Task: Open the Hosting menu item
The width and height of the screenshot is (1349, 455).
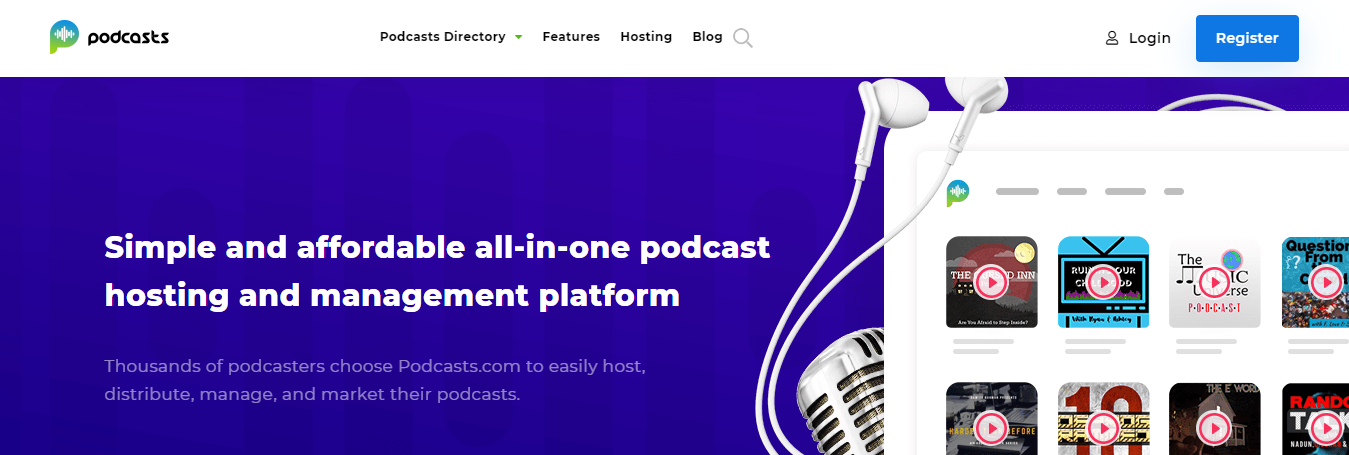Action: [x=646, y=37]
